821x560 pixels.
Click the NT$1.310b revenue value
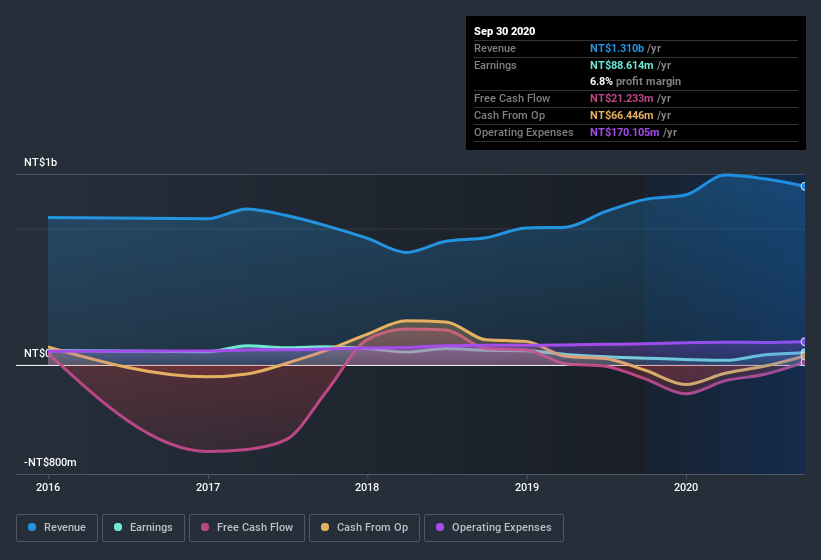(x=617, y=48)
